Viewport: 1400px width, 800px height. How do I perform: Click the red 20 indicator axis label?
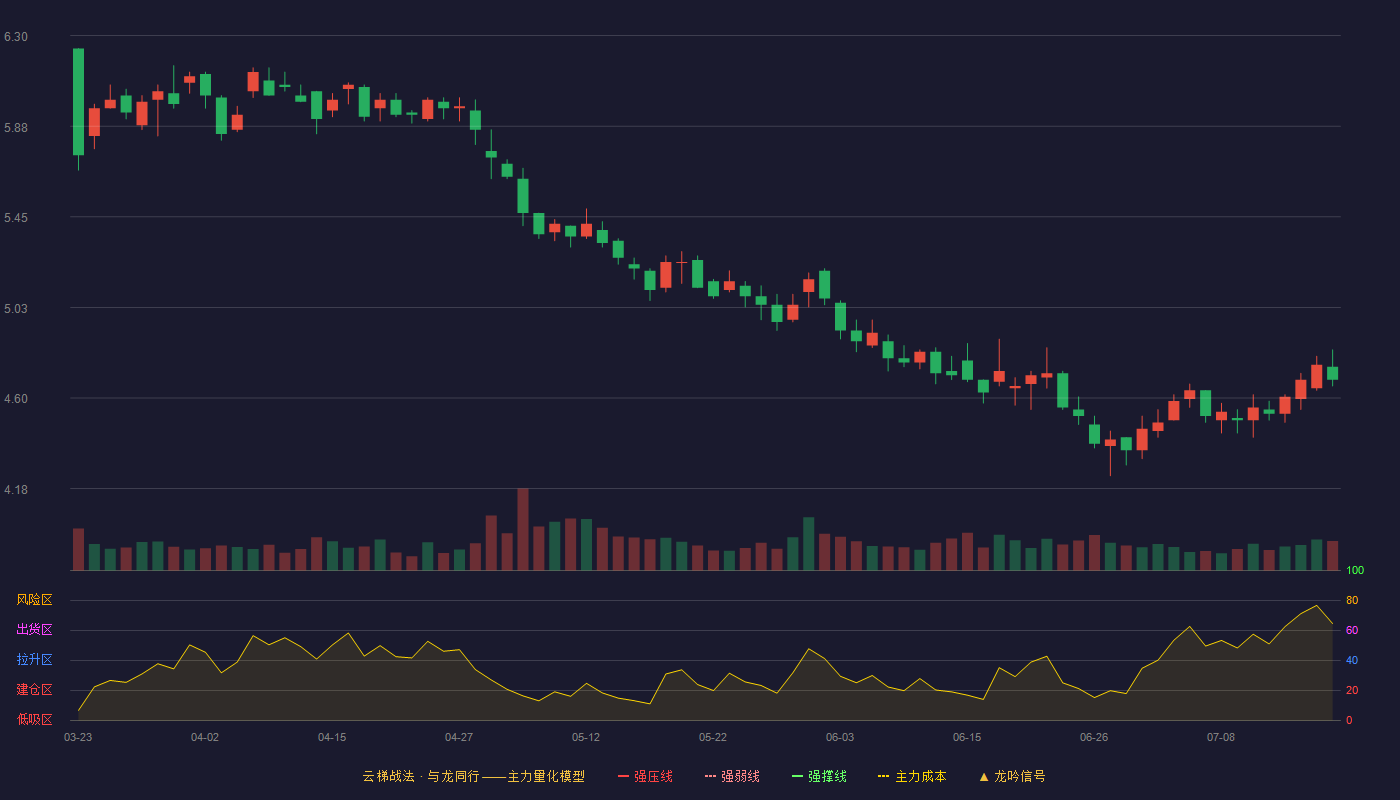(1352, 690)
